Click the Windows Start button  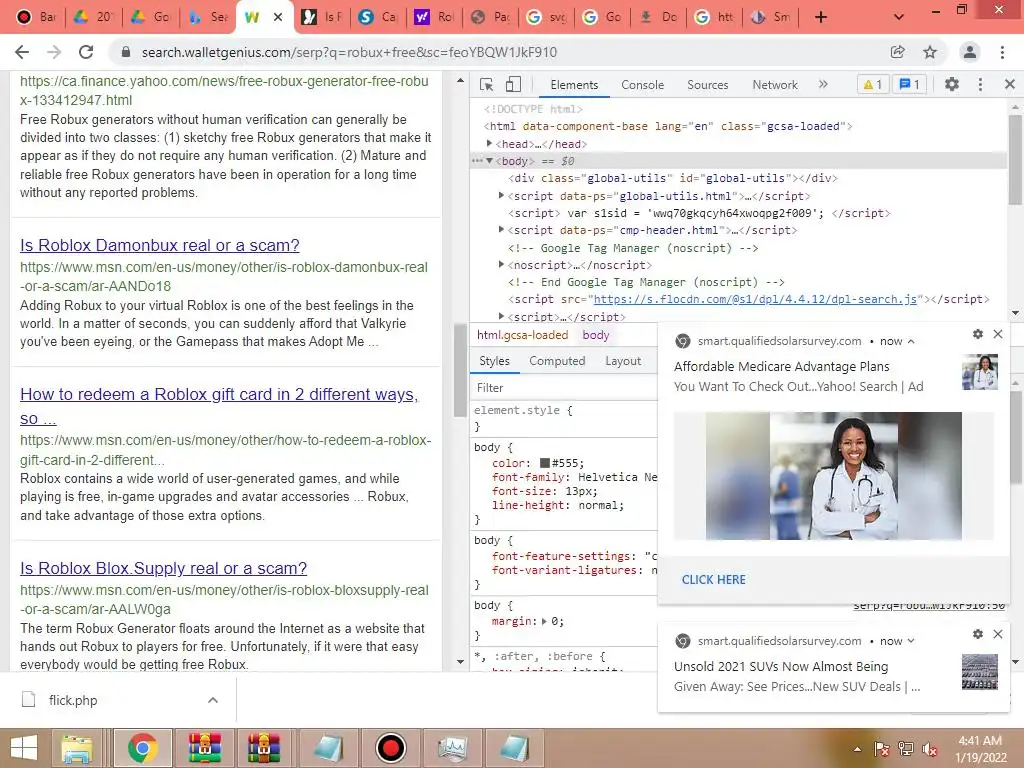pyautogui.click(x=24, y=748)
